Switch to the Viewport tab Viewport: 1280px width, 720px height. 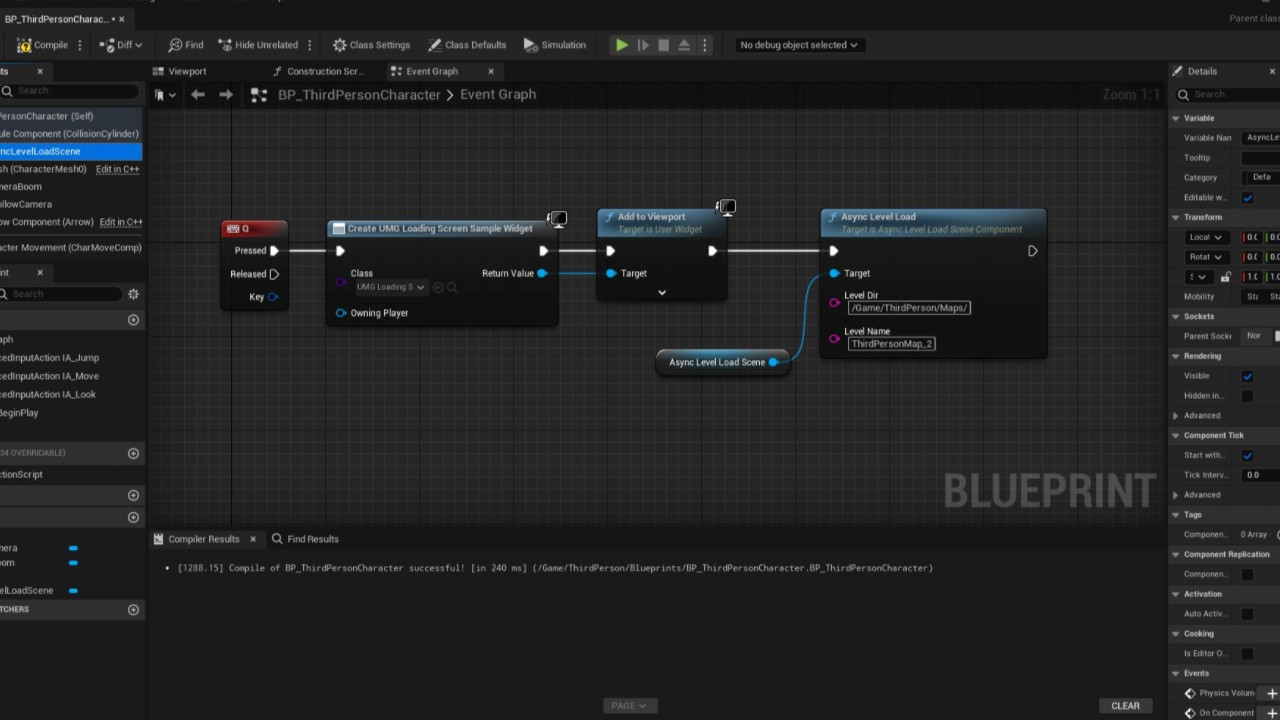186,72
